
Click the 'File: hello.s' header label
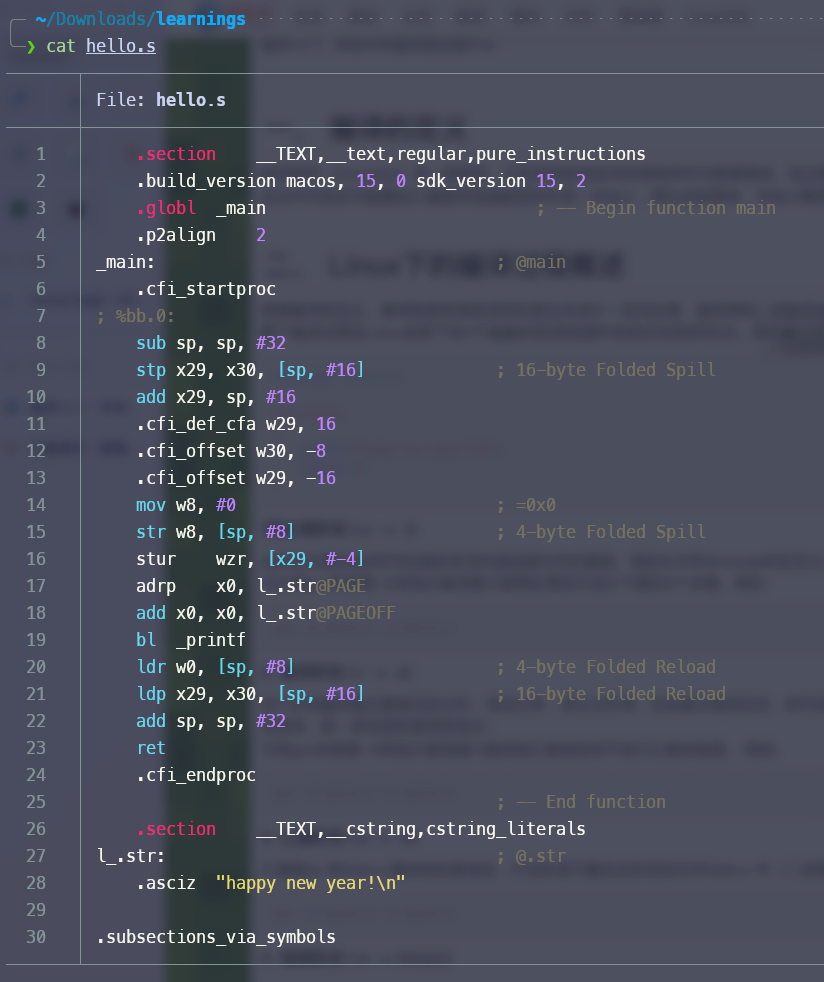tap(160, 100)
